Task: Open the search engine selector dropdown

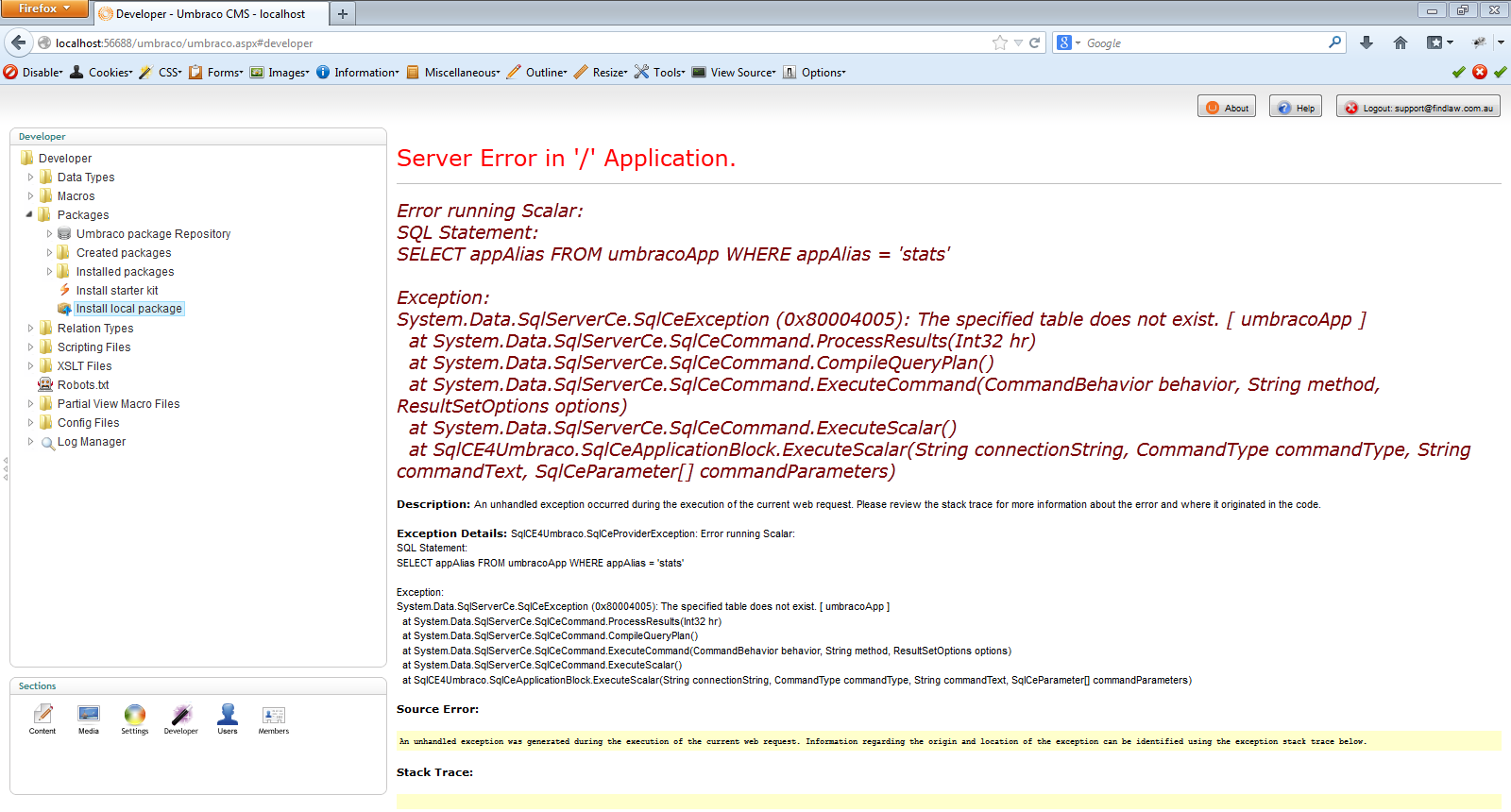Action: tap(1069, 42)
